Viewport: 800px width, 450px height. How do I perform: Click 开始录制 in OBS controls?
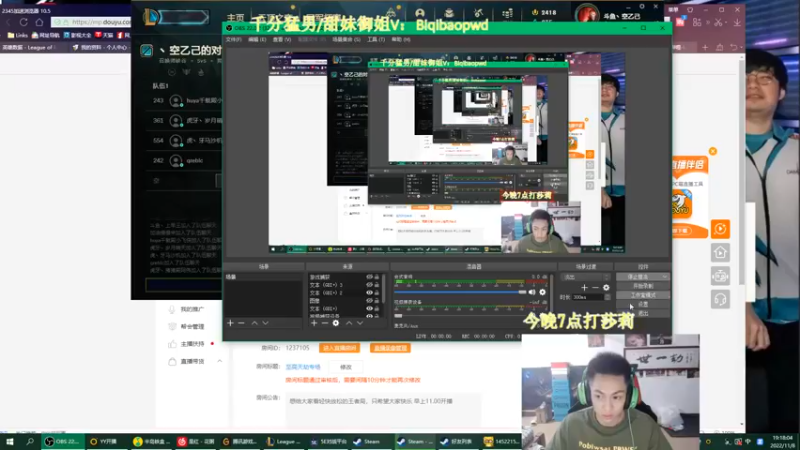tap(643, 286)
